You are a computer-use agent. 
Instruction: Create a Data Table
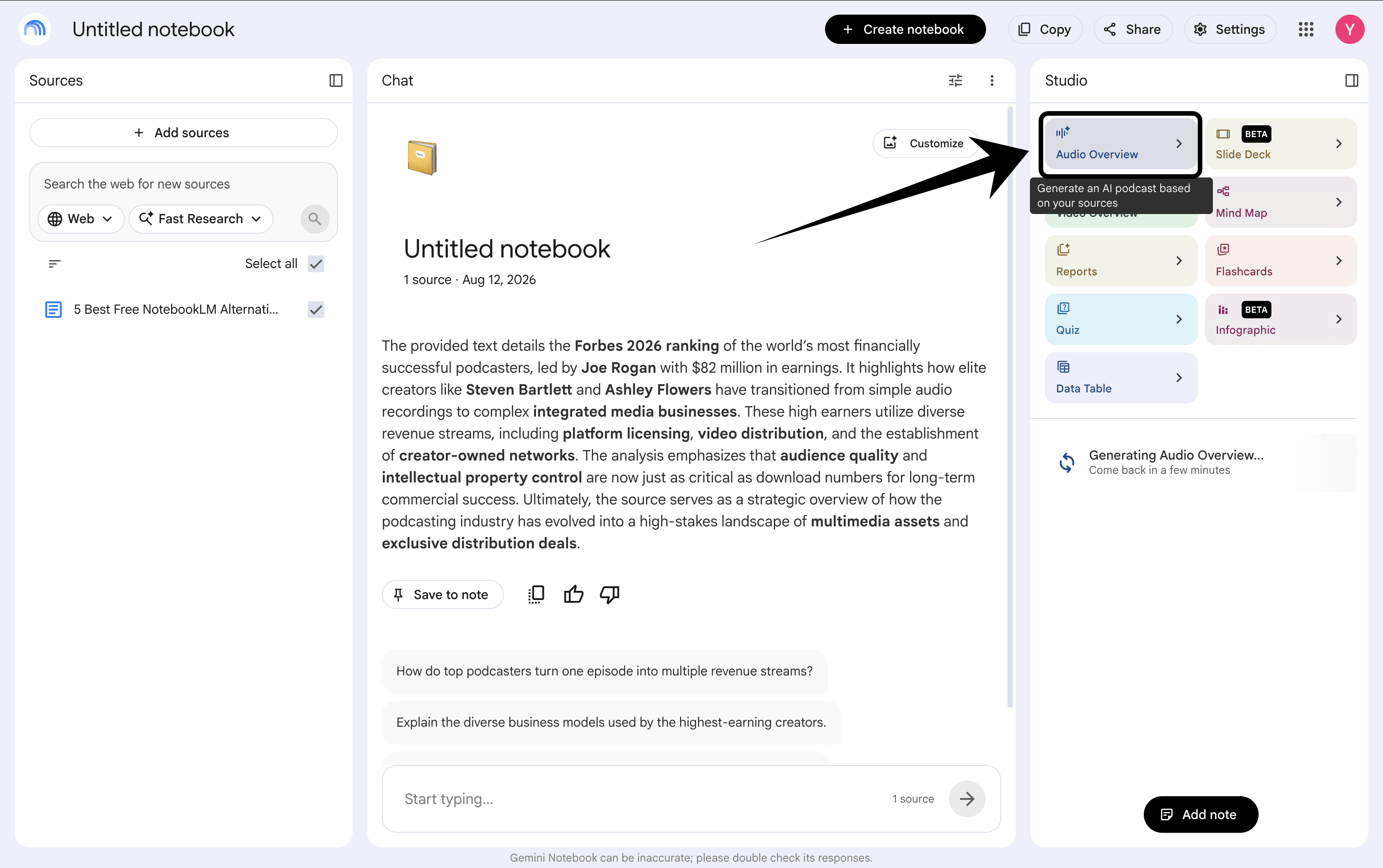tap(1120, 378)
